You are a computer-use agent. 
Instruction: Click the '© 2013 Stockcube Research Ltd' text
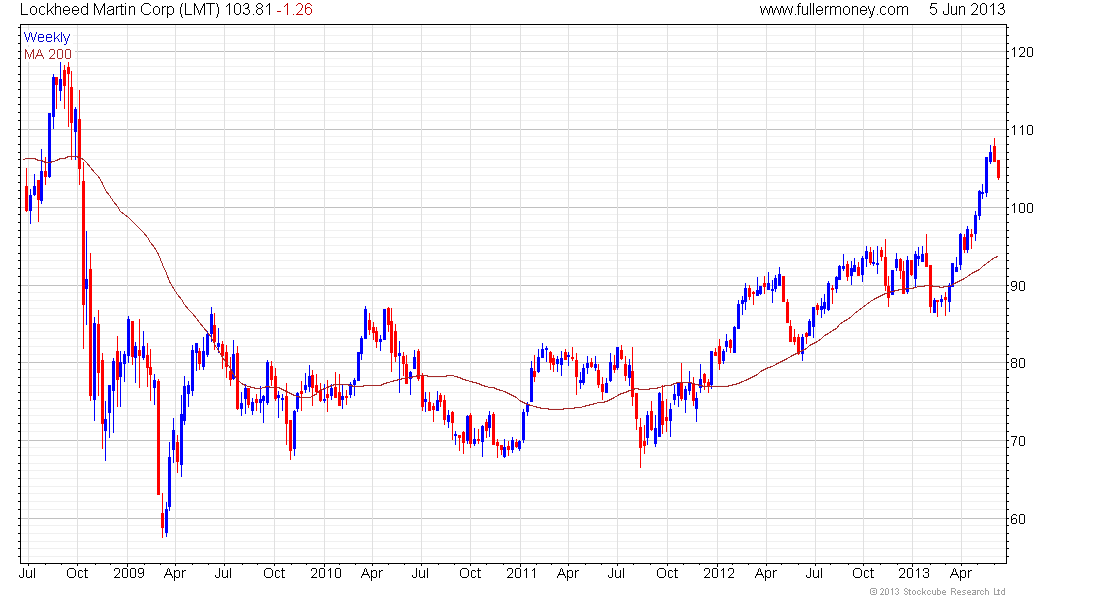(x=937, y=592)
